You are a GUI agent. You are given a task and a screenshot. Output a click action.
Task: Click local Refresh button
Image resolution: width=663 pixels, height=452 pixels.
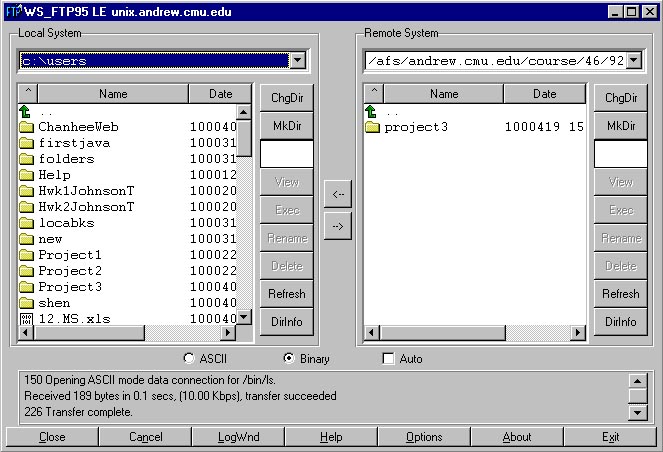(x=287, y=293)
